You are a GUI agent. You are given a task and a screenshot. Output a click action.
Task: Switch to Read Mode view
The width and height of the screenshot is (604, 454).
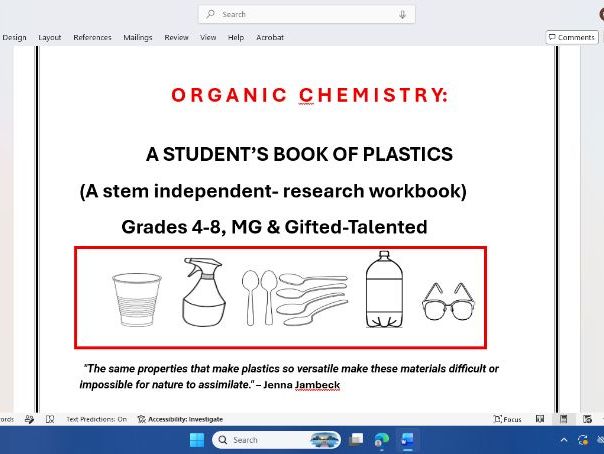[540, 419]
